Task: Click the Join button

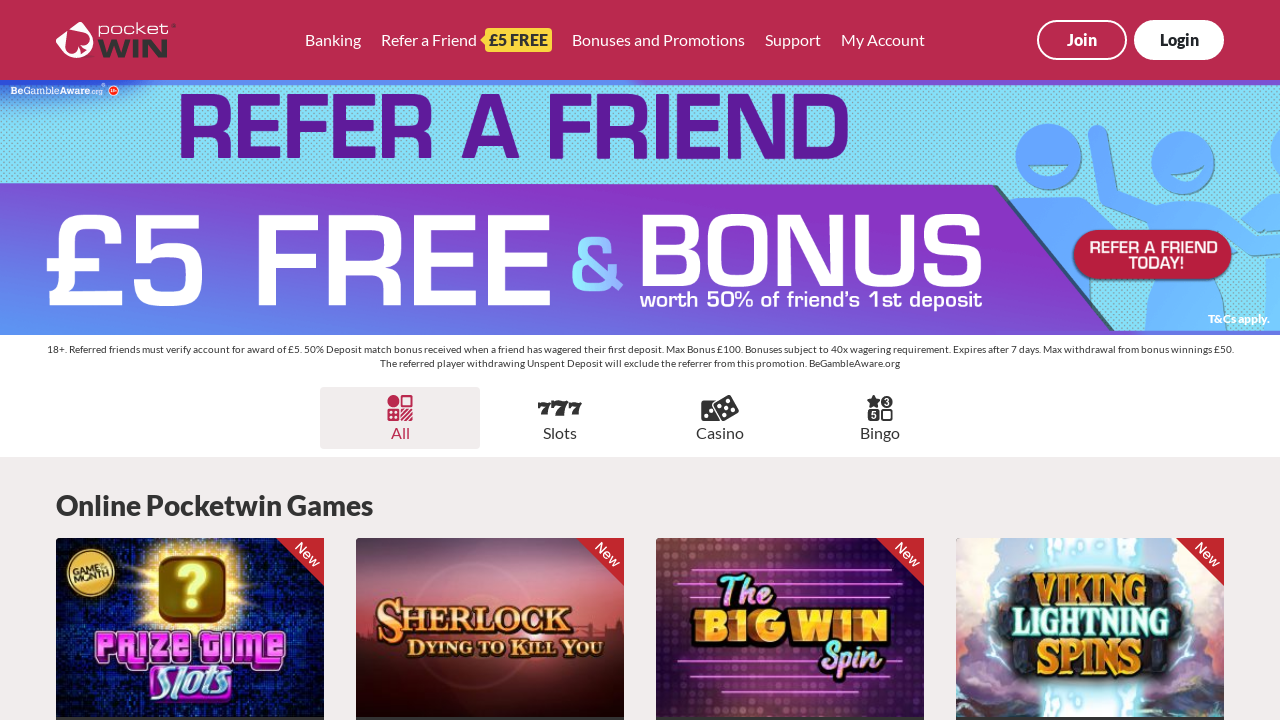Action: (1082, 40)
